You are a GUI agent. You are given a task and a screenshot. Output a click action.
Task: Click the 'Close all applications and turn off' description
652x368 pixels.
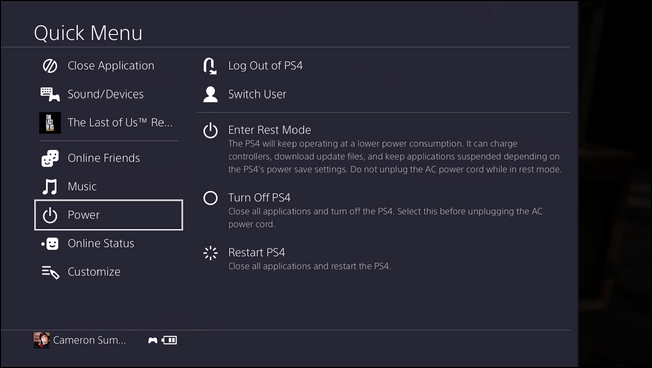point(385,218)
